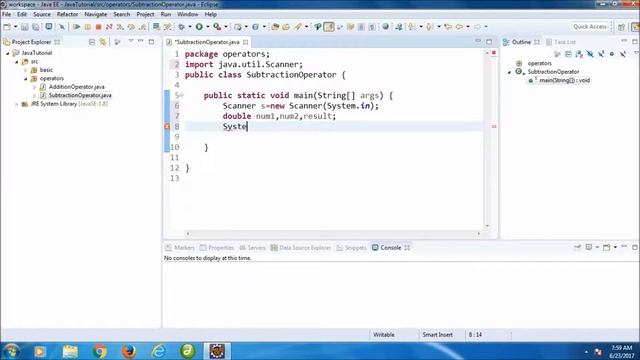The height and width of the screenshot is (360, 640).
Task: Open Firefox from the taskbar
Action: [129, 351]
